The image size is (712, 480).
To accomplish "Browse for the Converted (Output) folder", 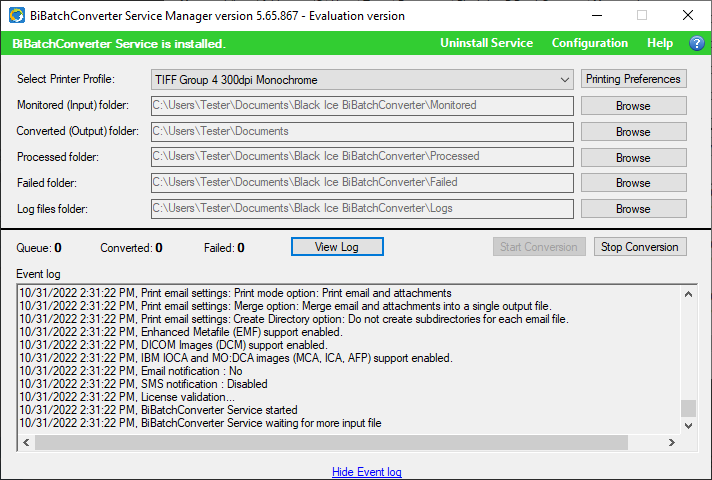I will point(633,132).
